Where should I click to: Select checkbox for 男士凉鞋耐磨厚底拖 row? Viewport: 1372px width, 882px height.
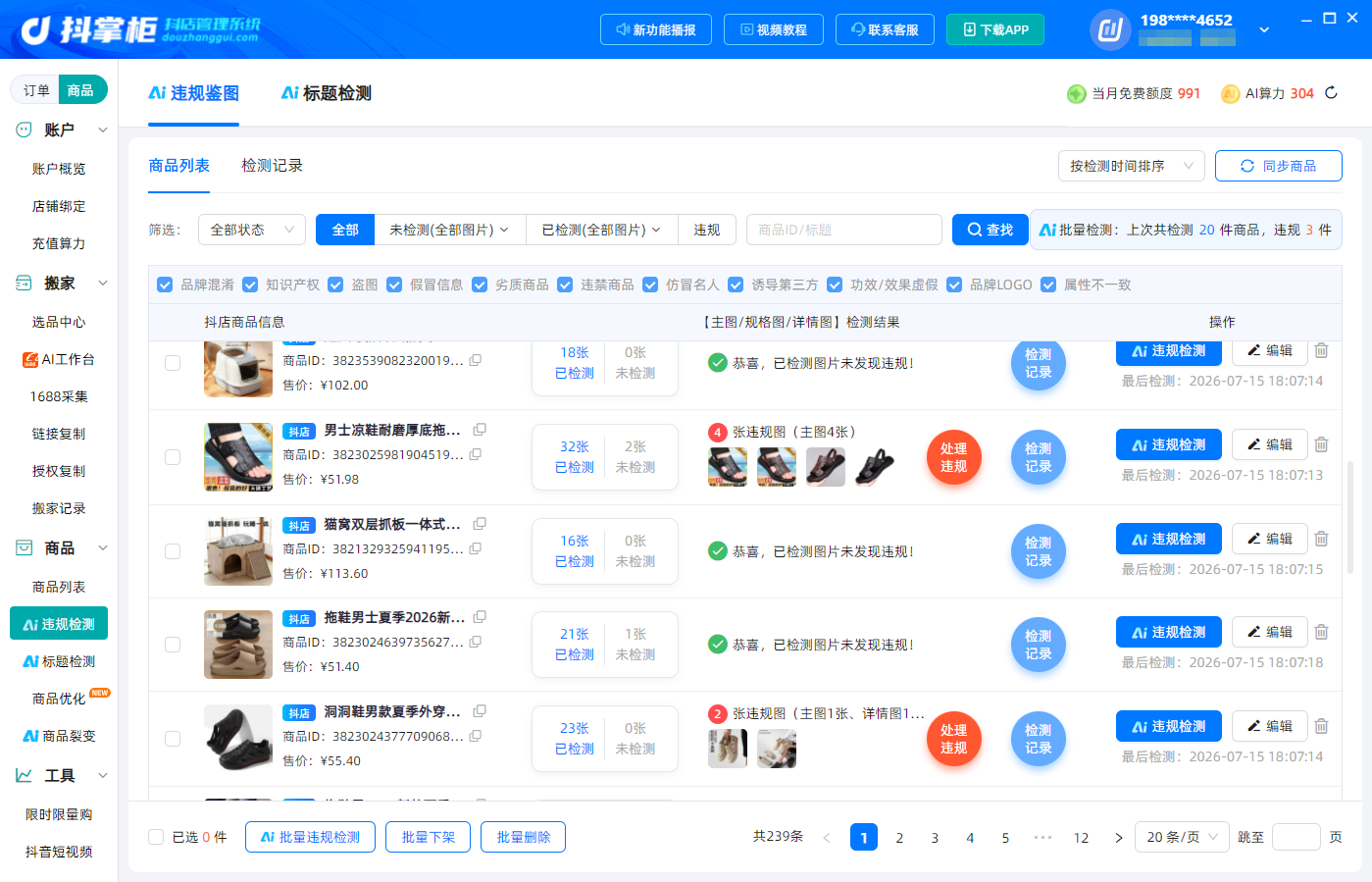pyautogui.click(x=173, y=457)
